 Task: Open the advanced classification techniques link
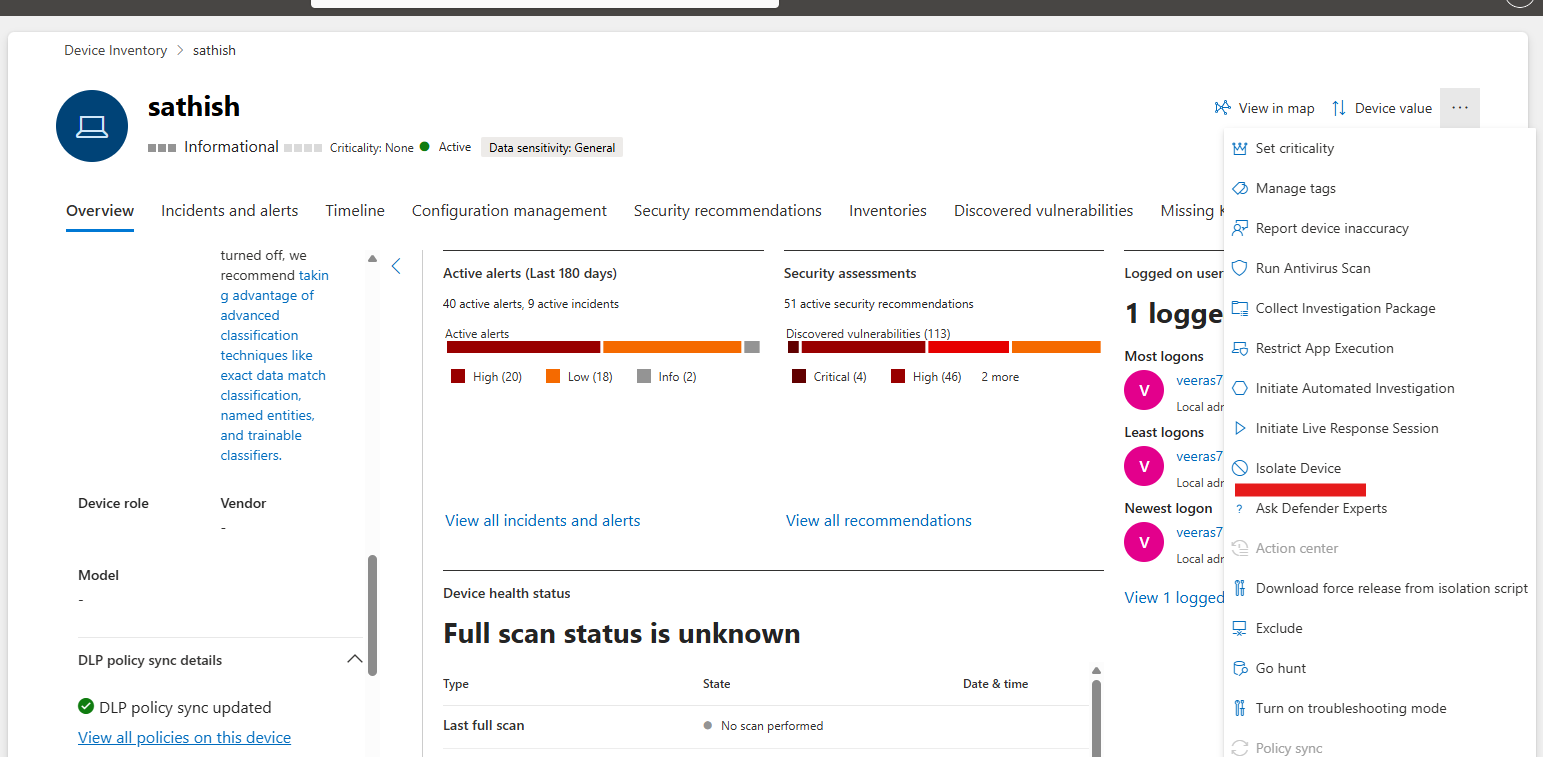(x=274, y=365)
